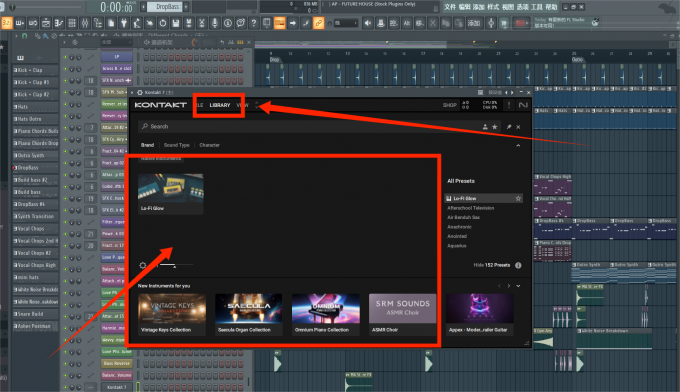Toggle mute LED of LP channel
The height and width of the screenshot is (392, 680).
tap(65, 57)
